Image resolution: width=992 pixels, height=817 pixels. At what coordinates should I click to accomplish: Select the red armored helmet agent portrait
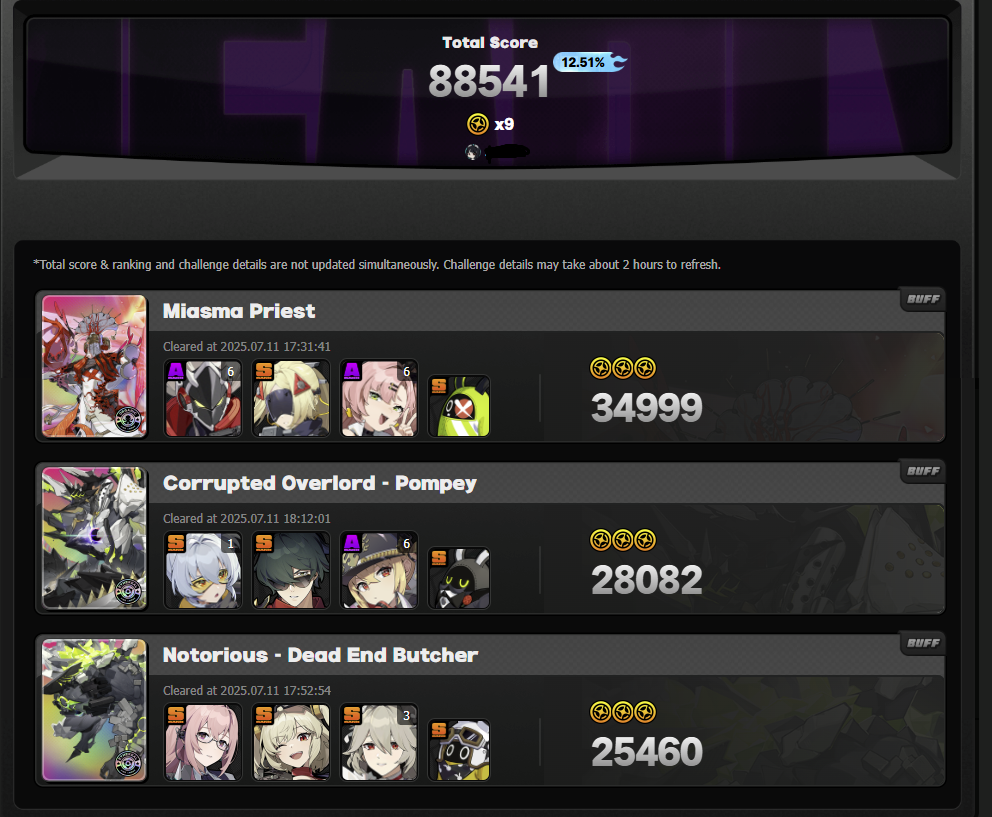point(203,398)
